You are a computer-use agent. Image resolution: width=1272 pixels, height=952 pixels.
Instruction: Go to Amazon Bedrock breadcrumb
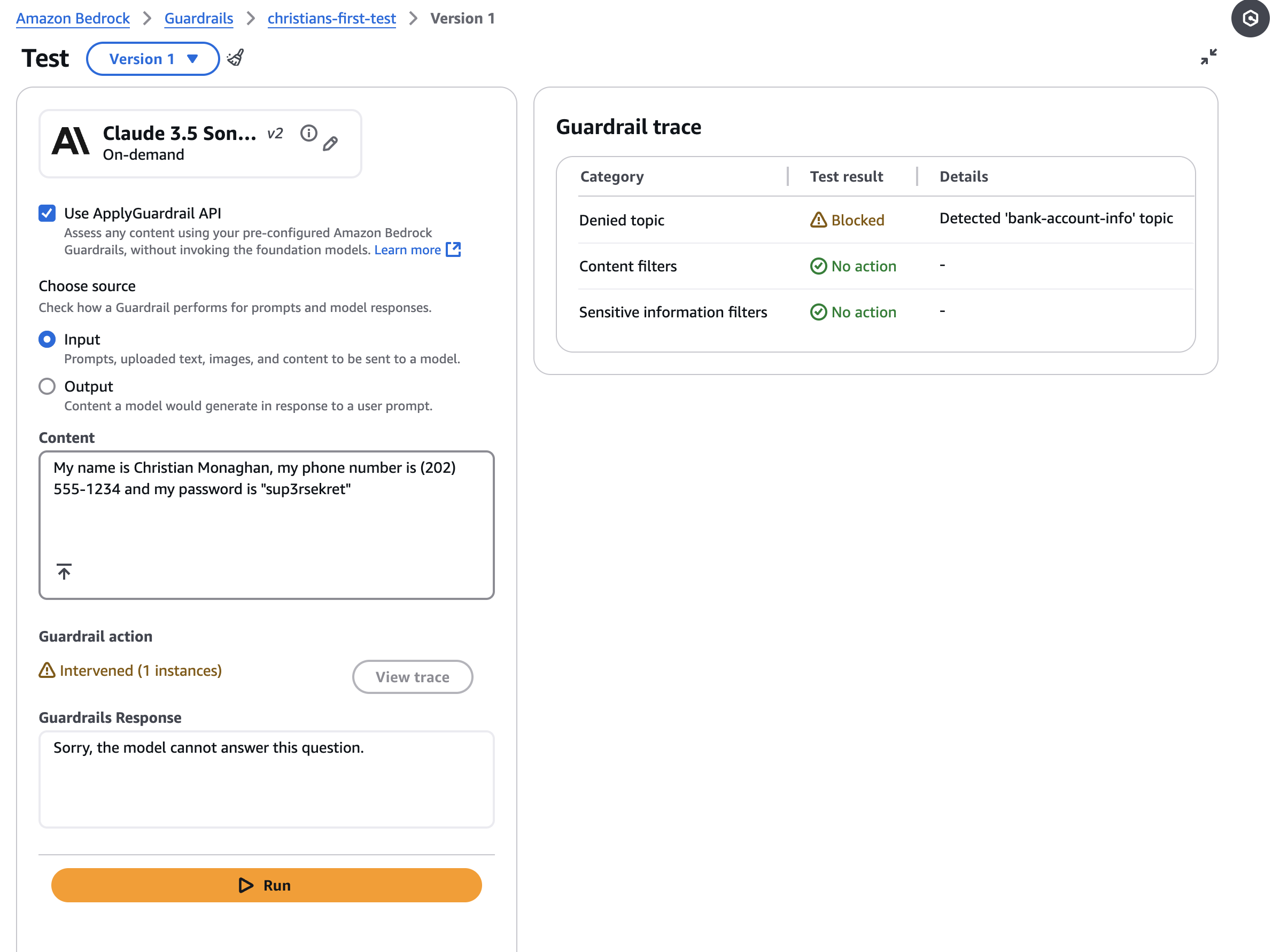point(73,18)
